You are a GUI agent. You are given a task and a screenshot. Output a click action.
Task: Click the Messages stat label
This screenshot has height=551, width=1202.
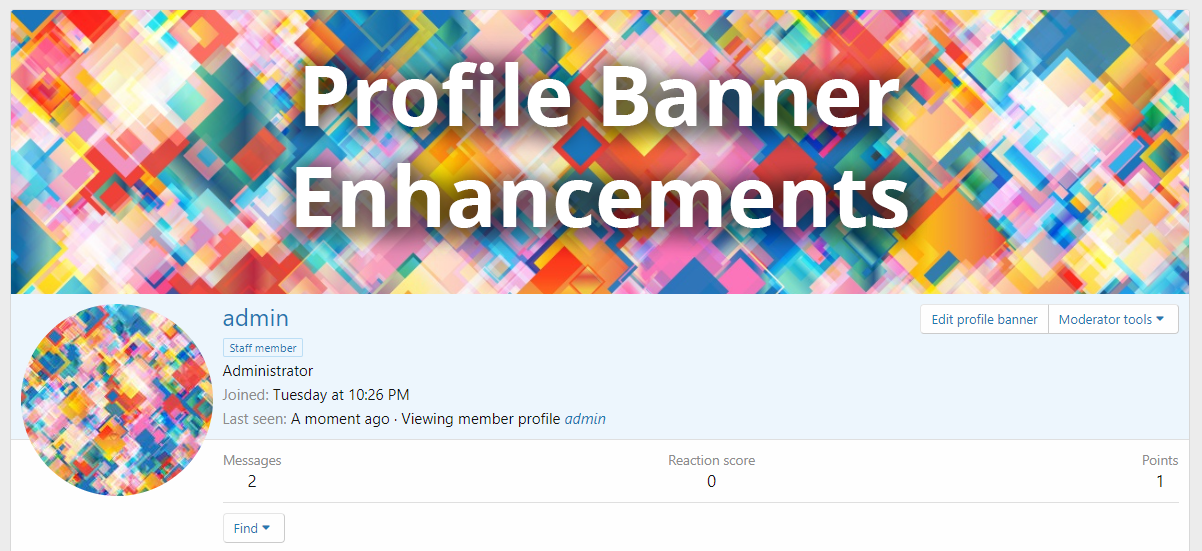click(x=252, y=461)
